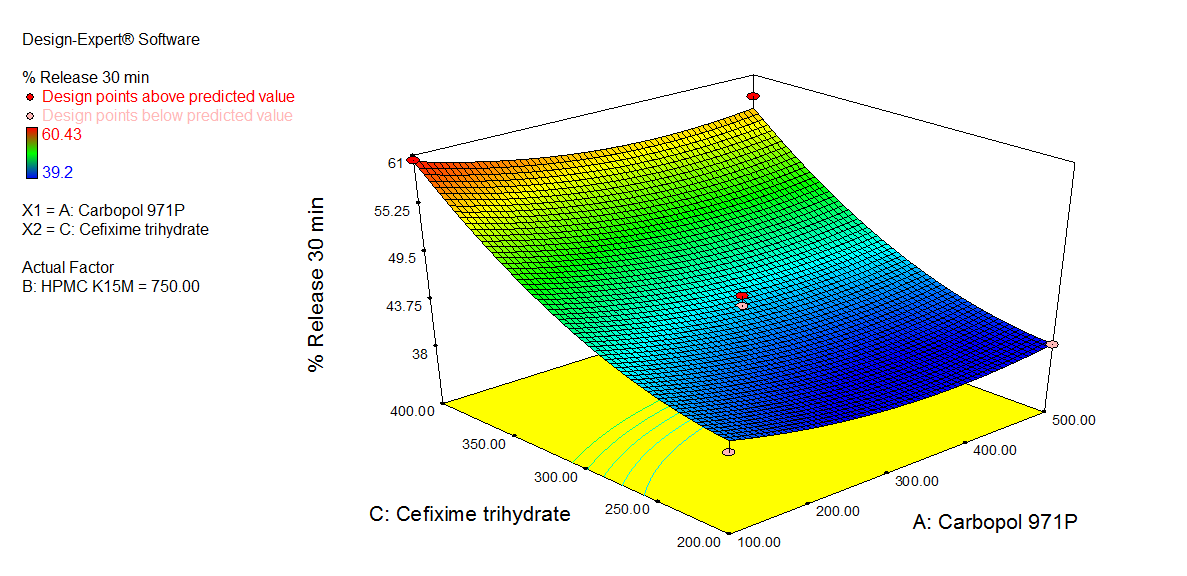Click the 'B: HPMC K15M = 750.00' factor text

[111, 286]
